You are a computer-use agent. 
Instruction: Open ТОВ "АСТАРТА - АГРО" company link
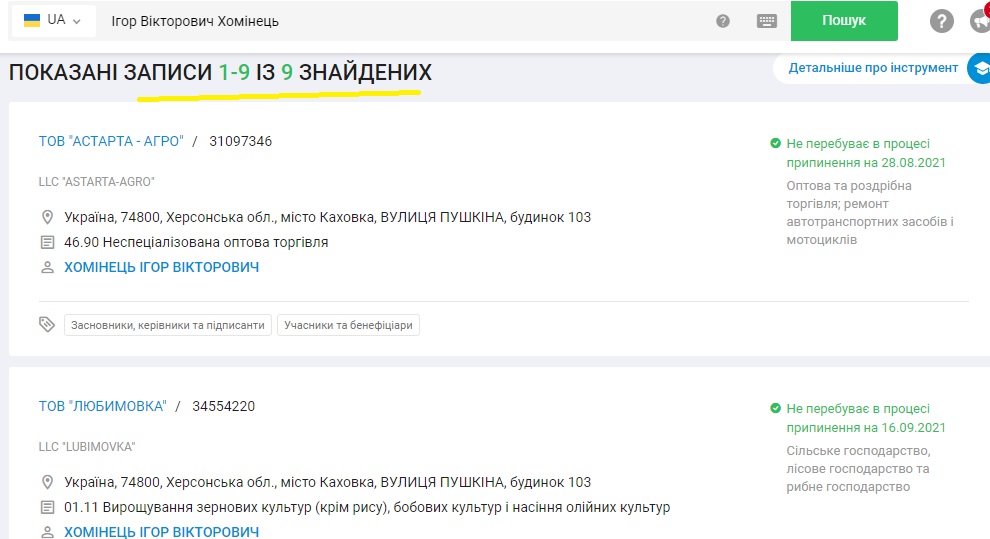click(111, 141)
